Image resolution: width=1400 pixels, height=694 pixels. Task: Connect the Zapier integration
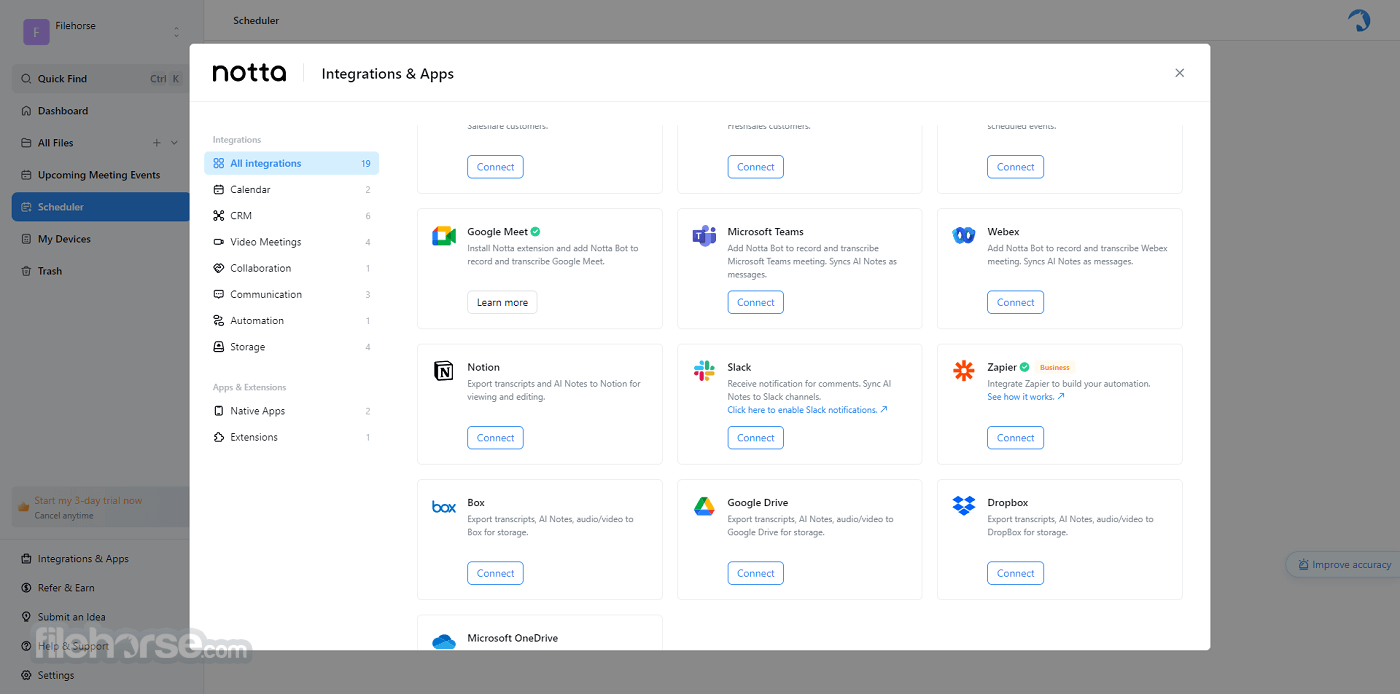(1015, 438)
